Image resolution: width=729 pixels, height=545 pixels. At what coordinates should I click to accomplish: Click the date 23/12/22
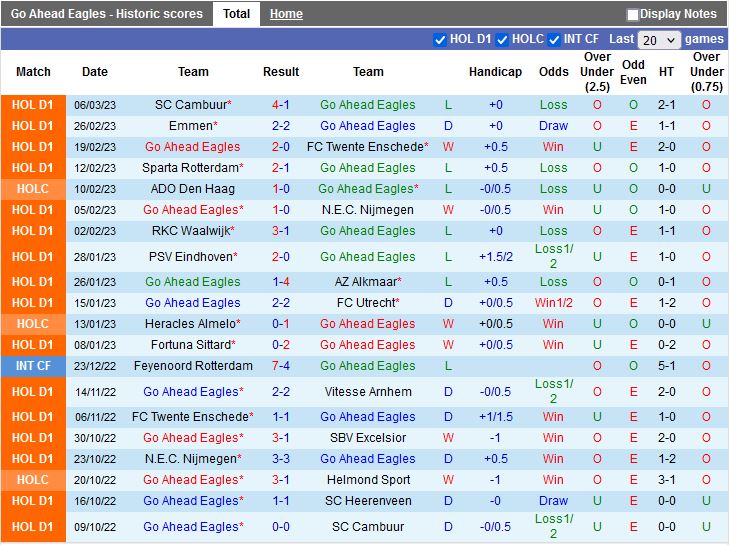pos(95,366)
